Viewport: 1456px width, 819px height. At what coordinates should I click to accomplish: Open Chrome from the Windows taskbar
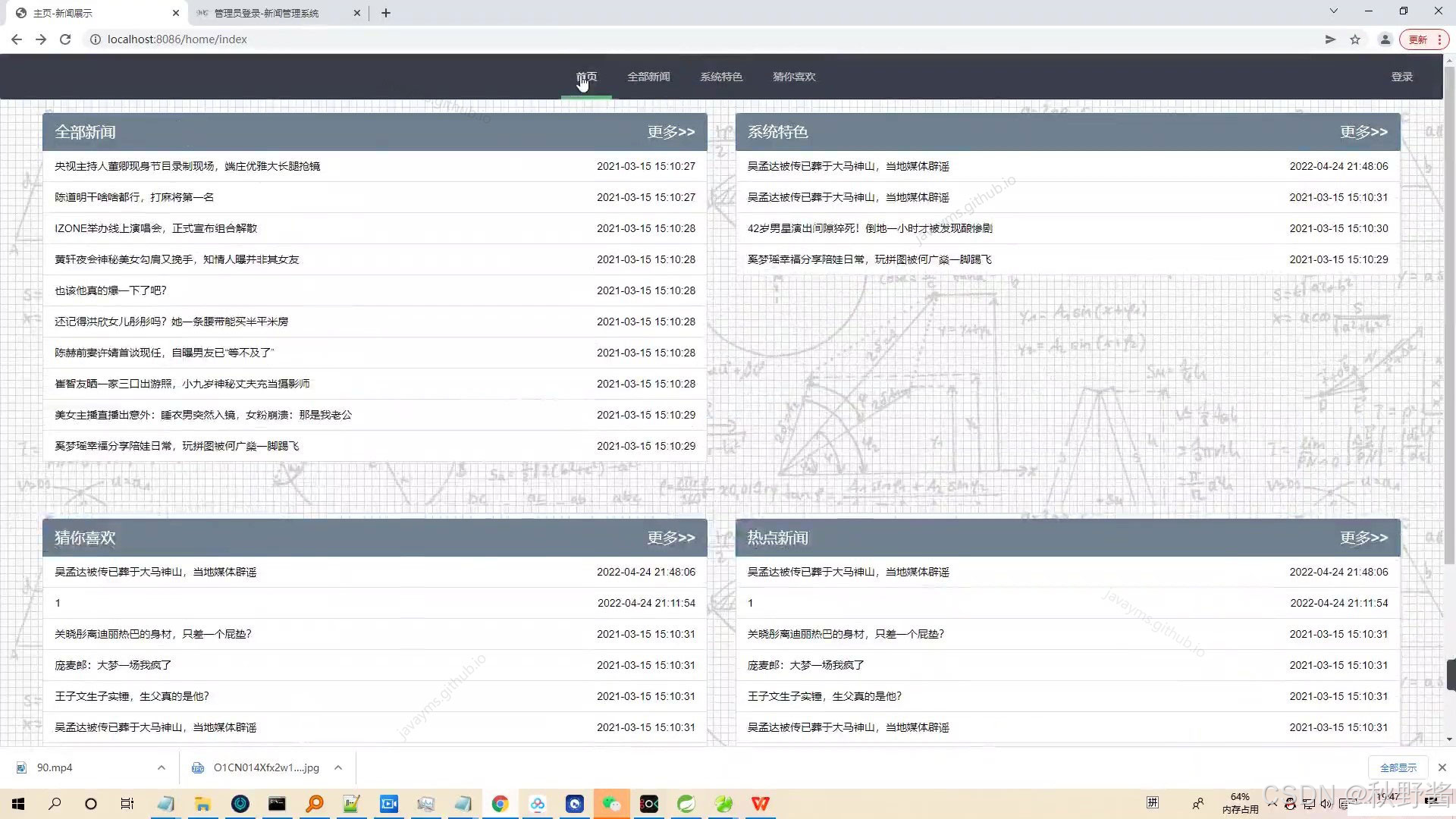coord(500,804)
